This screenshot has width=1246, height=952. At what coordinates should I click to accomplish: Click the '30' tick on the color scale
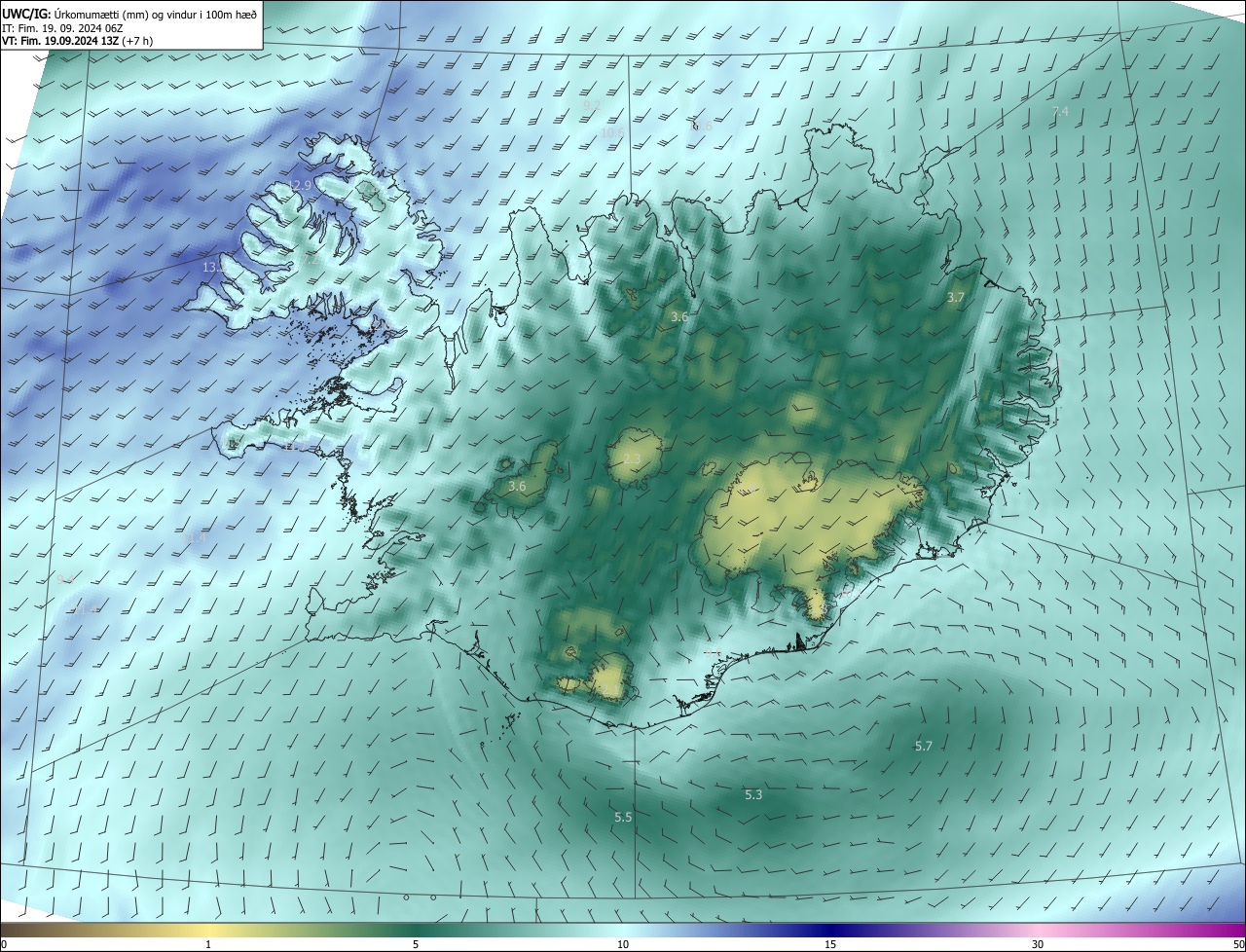pyautogui.click(x=1038, y=944)
